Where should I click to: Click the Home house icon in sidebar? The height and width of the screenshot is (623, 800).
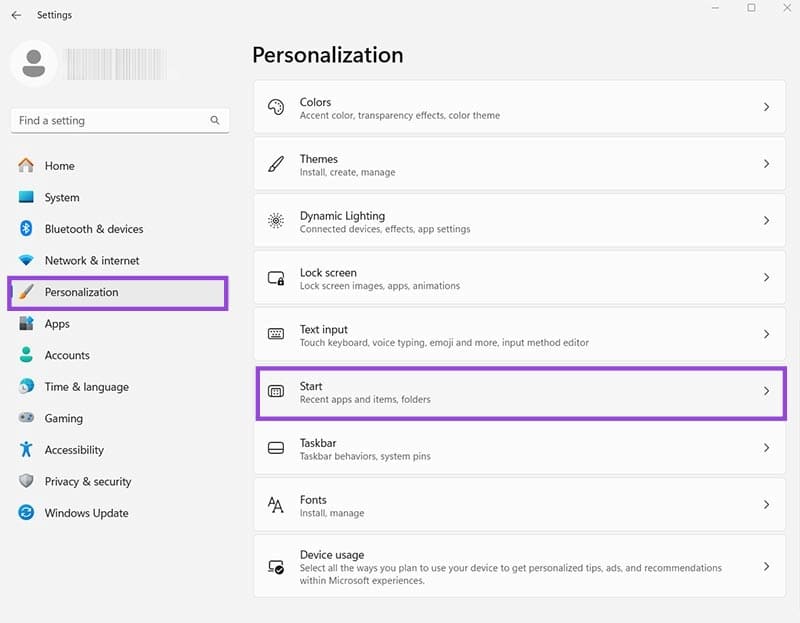click(x=26, y=165)
